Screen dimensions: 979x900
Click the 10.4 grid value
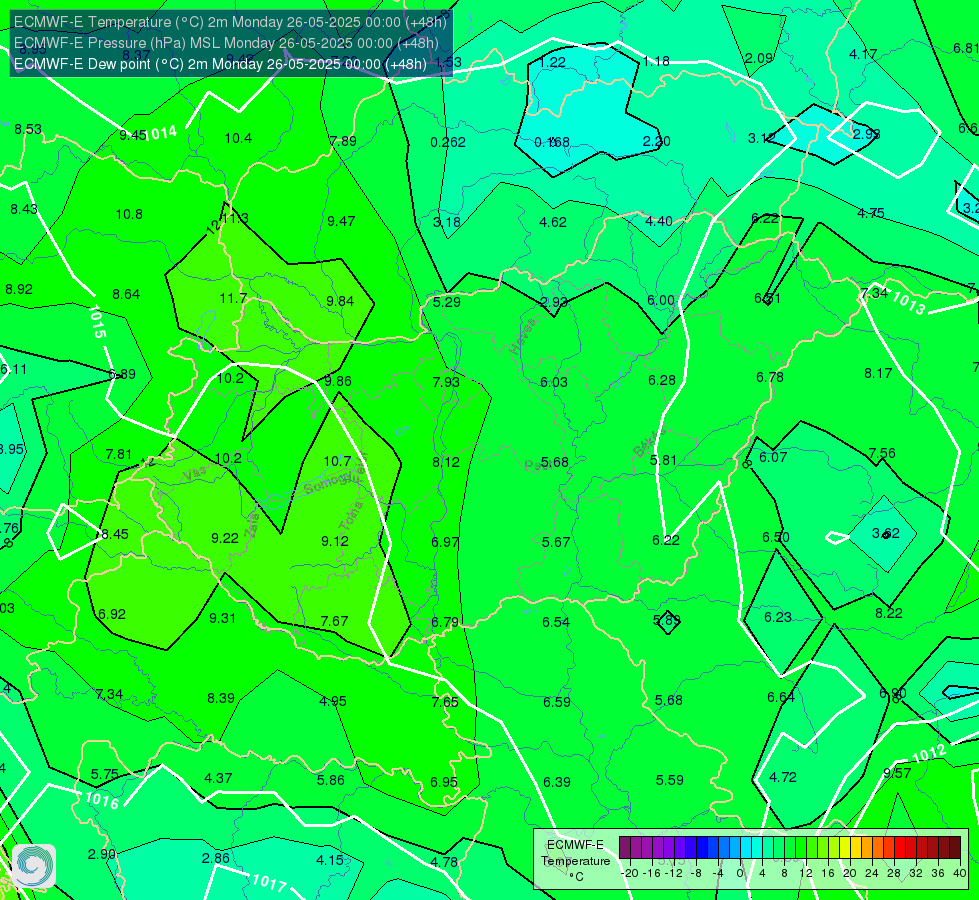point(239,139)
